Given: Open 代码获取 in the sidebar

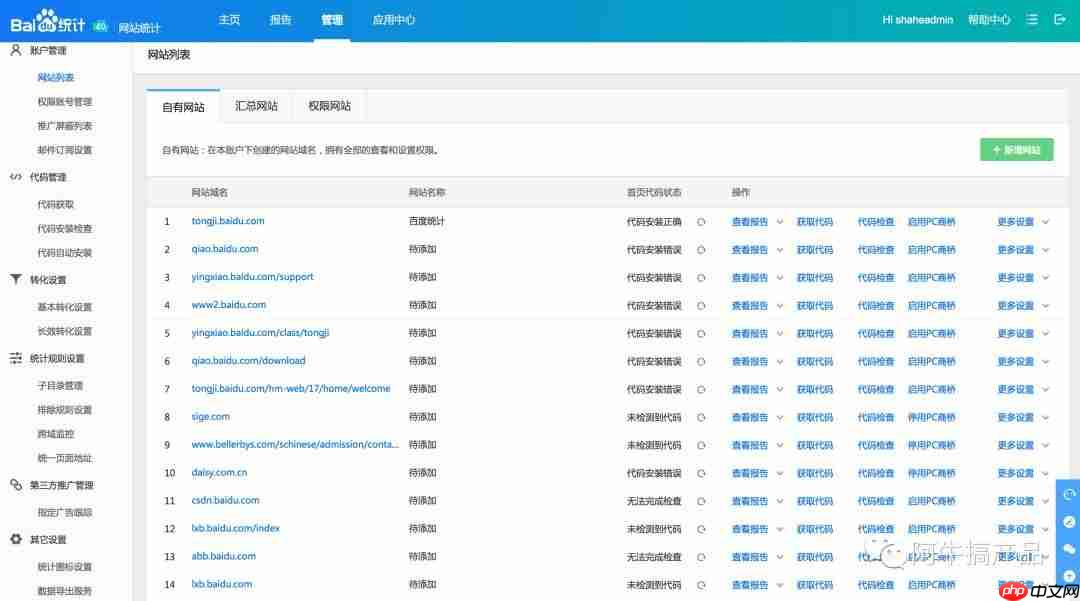Looking at the screenshot, I should pos(56,204).
